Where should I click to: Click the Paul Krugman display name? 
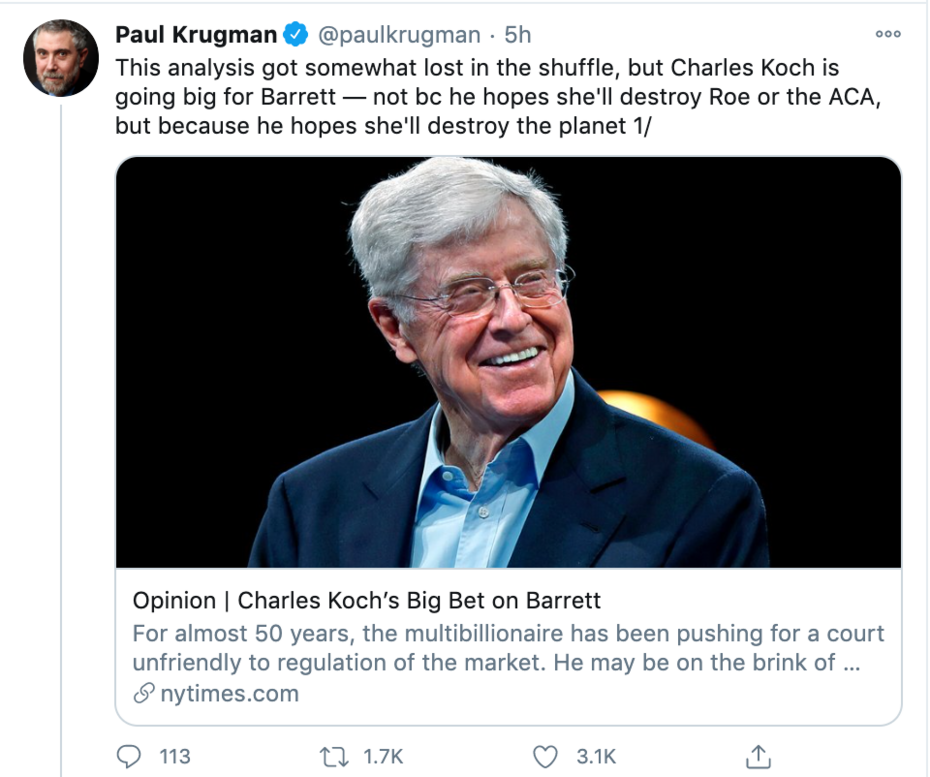(196, 35)
